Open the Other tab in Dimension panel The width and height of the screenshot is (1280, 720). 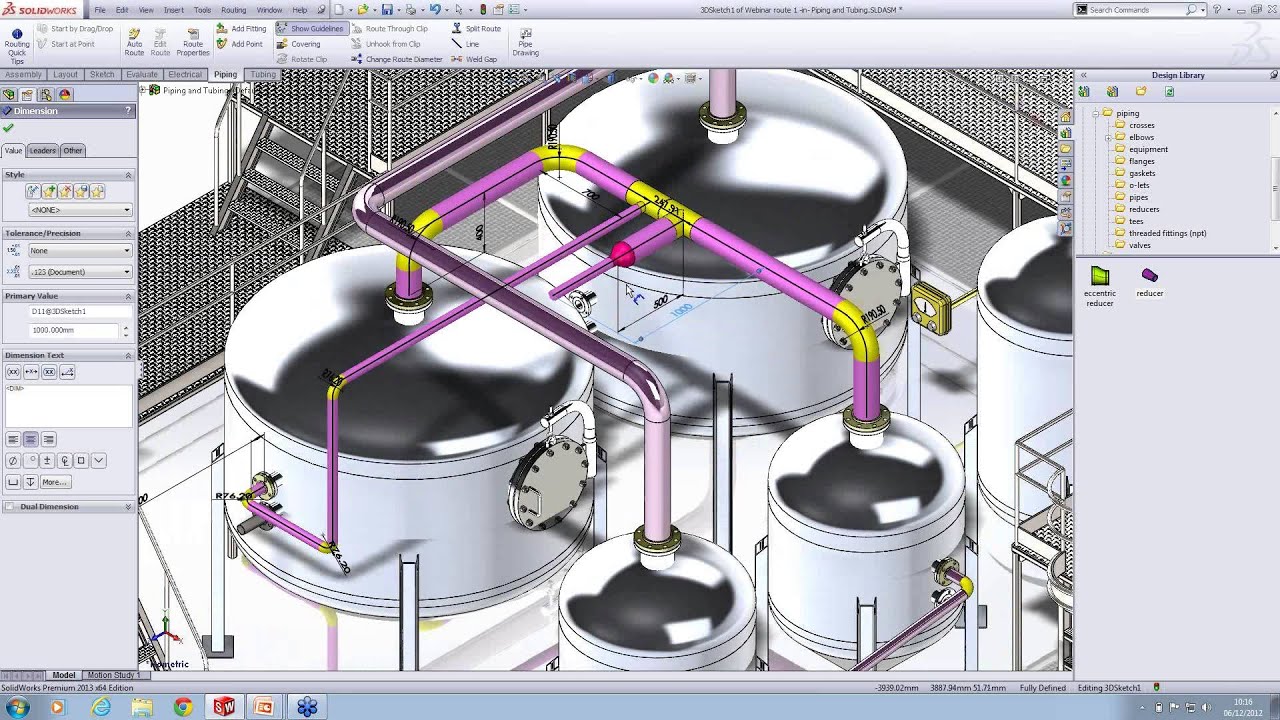(x=73, y=151)
